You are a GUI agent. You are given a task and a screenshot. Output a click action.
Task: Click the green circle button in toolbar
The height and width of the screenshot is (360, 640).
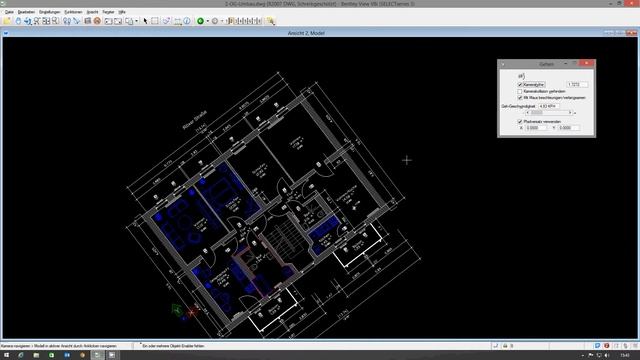point(200,21)
